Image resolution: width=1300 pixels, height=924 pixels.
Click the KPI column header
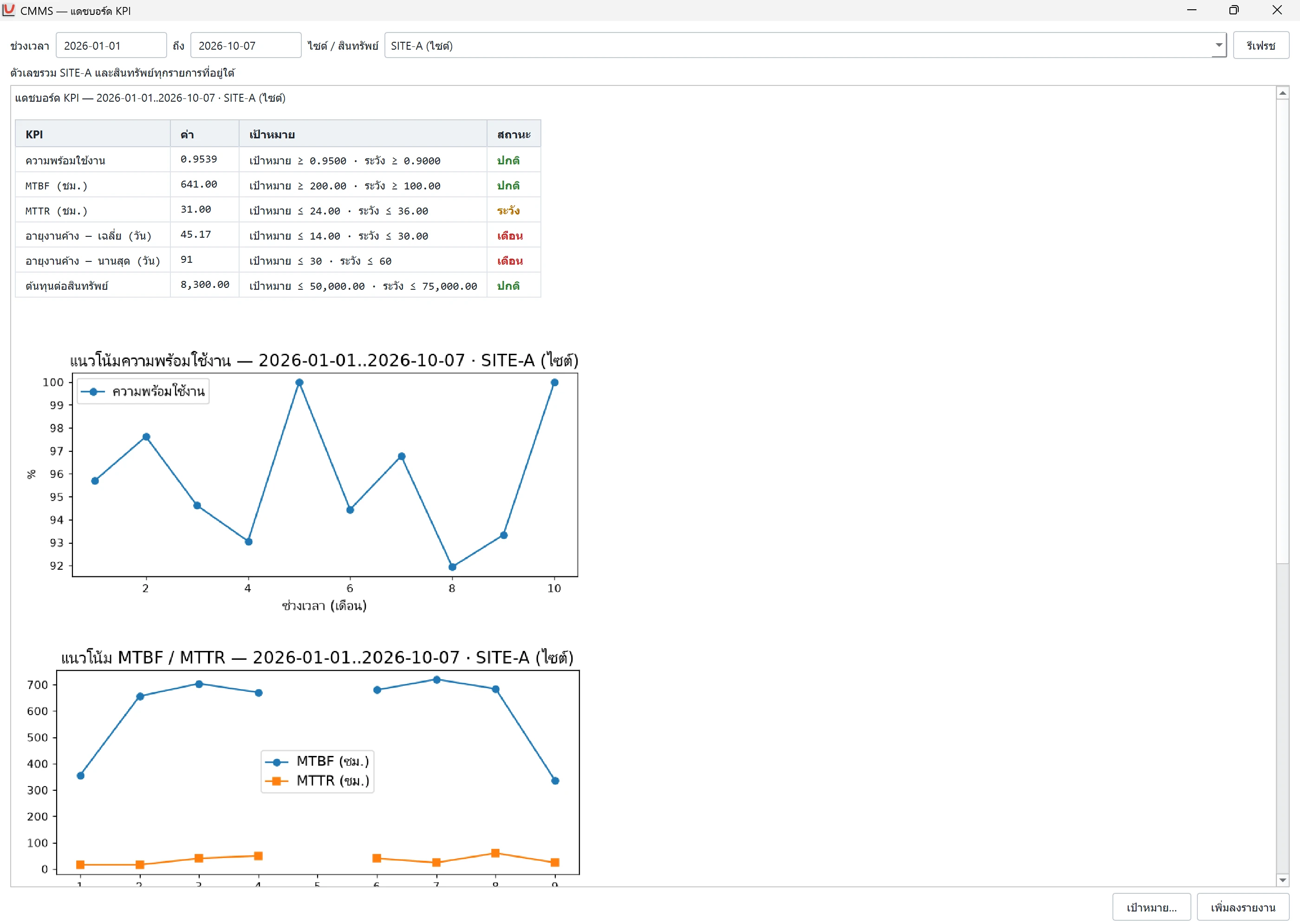[x=93, y=134]
